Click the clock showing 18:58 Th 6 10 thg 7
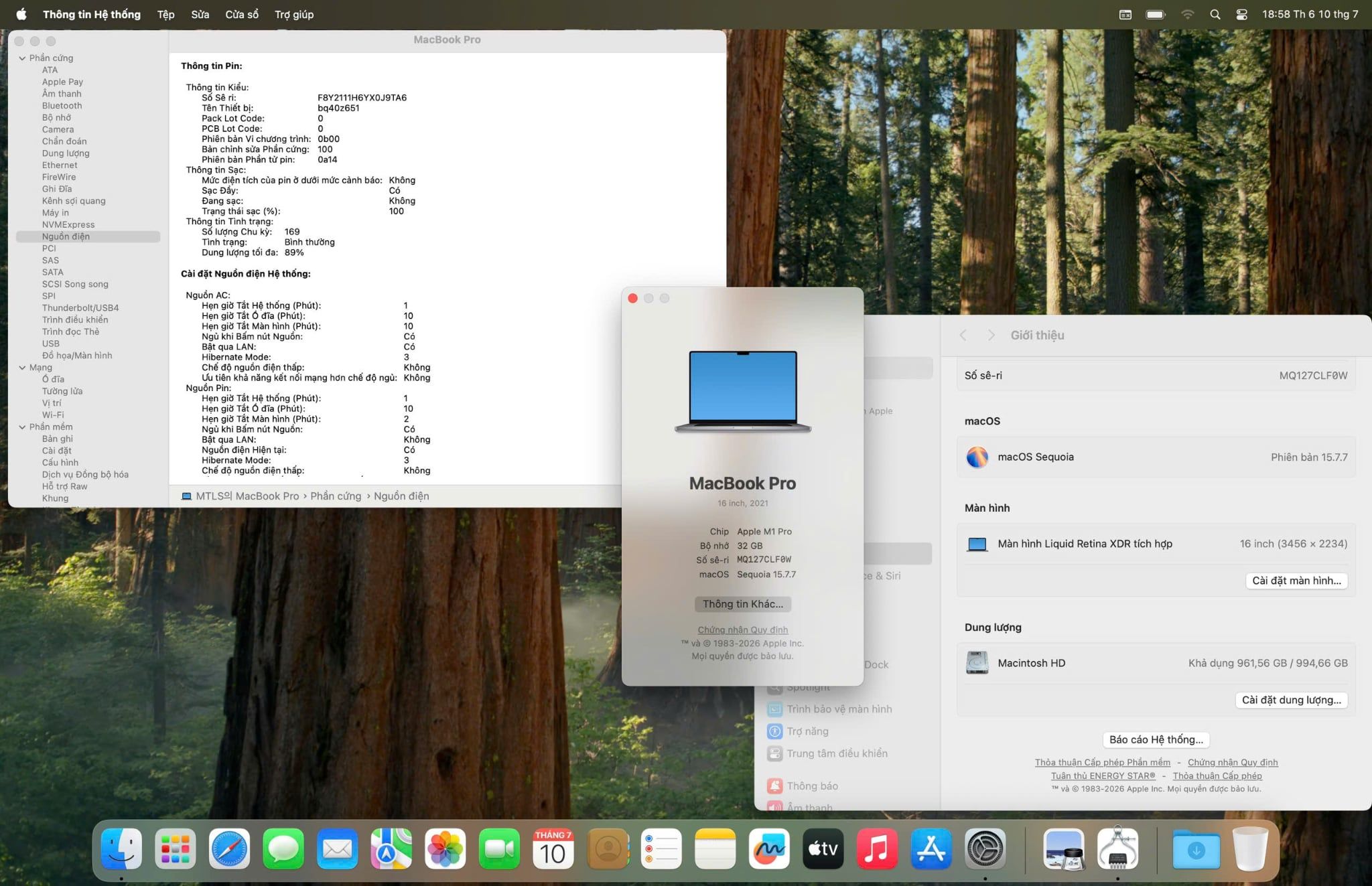The width and height of the screenshot is (1372, 886). coord(1310,14)
